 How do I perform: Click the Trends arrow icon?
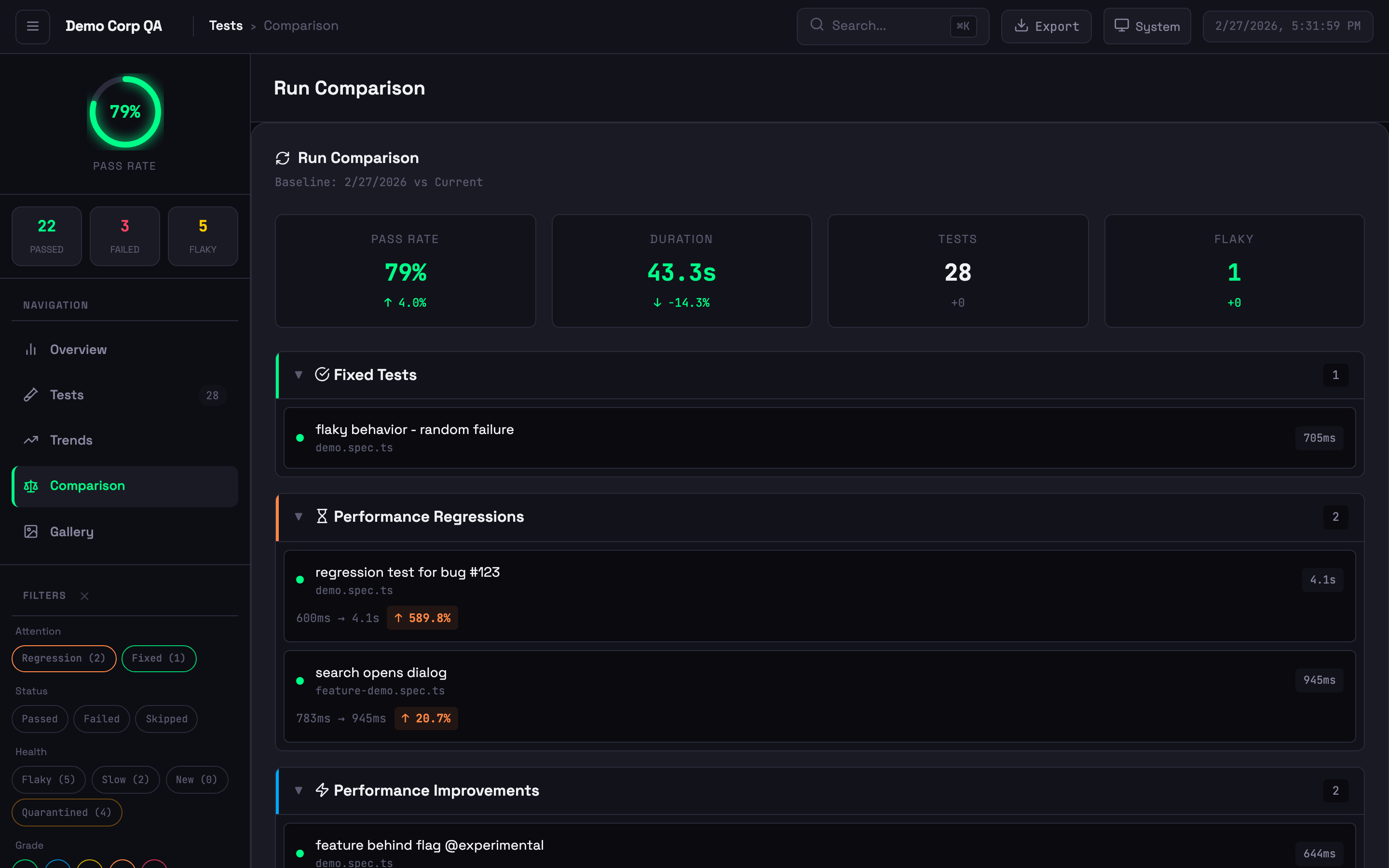click(x=31, y=440)
